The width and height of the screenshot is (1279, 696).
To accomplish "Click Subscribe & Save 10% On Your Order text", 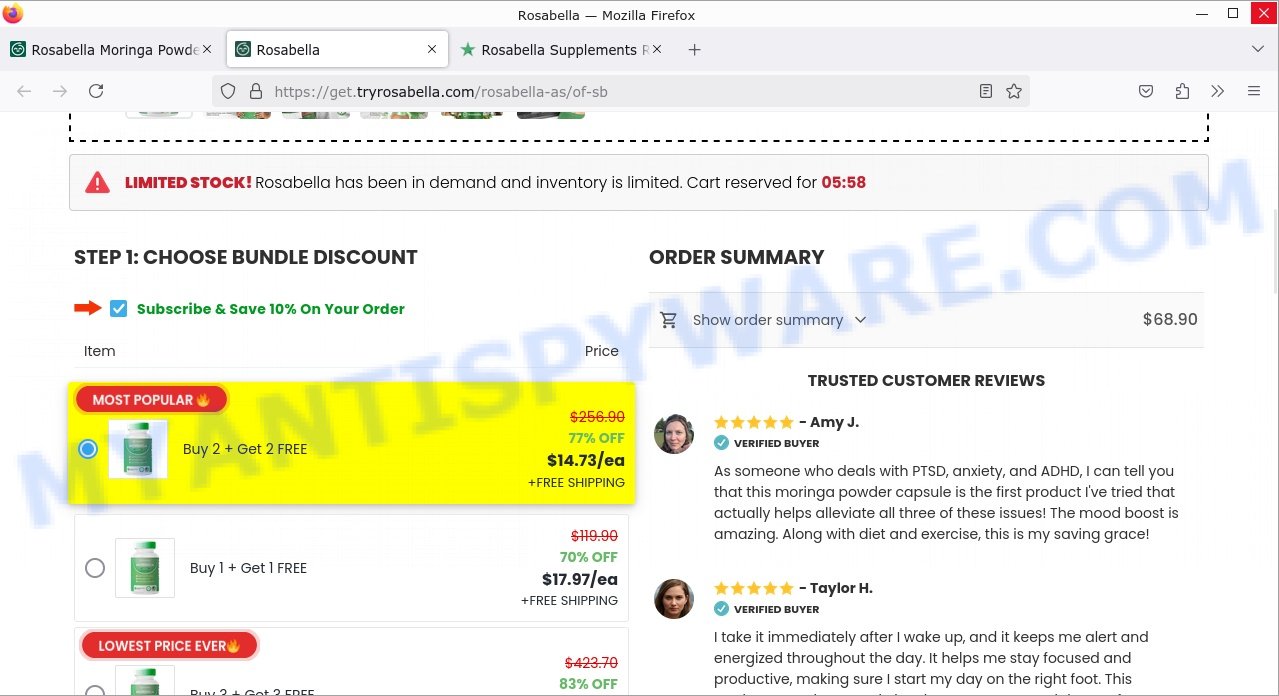I will 271,308.
